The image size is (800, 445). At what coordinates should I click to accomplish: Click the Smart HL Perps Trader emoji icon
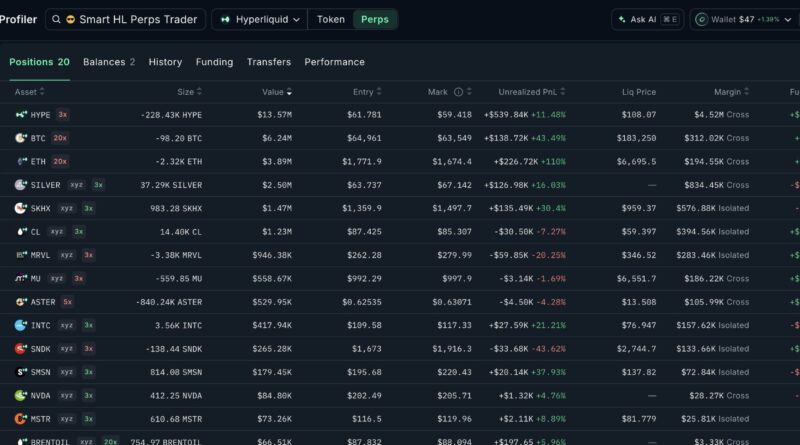click(70, 19)
